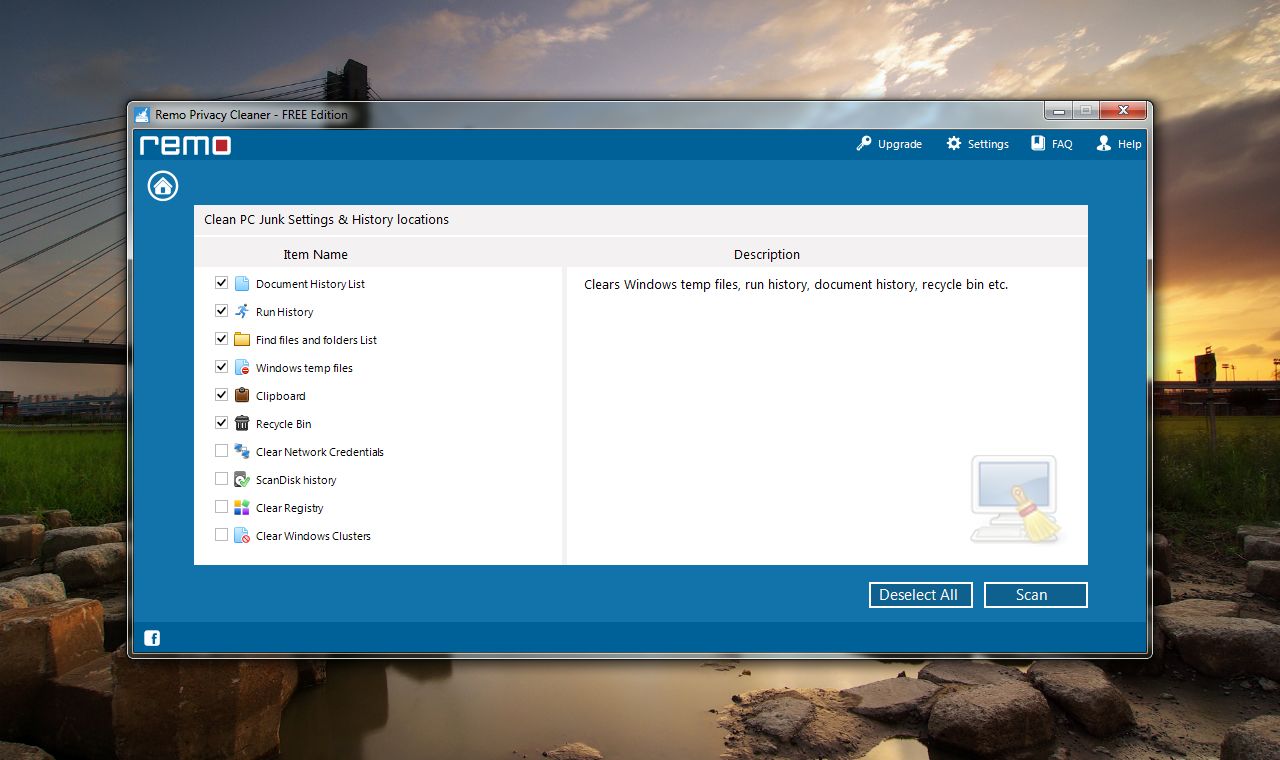This screenshot has height=760, width=1280.
Task: Select the Windows temp files label
Action: click(304, 368)
